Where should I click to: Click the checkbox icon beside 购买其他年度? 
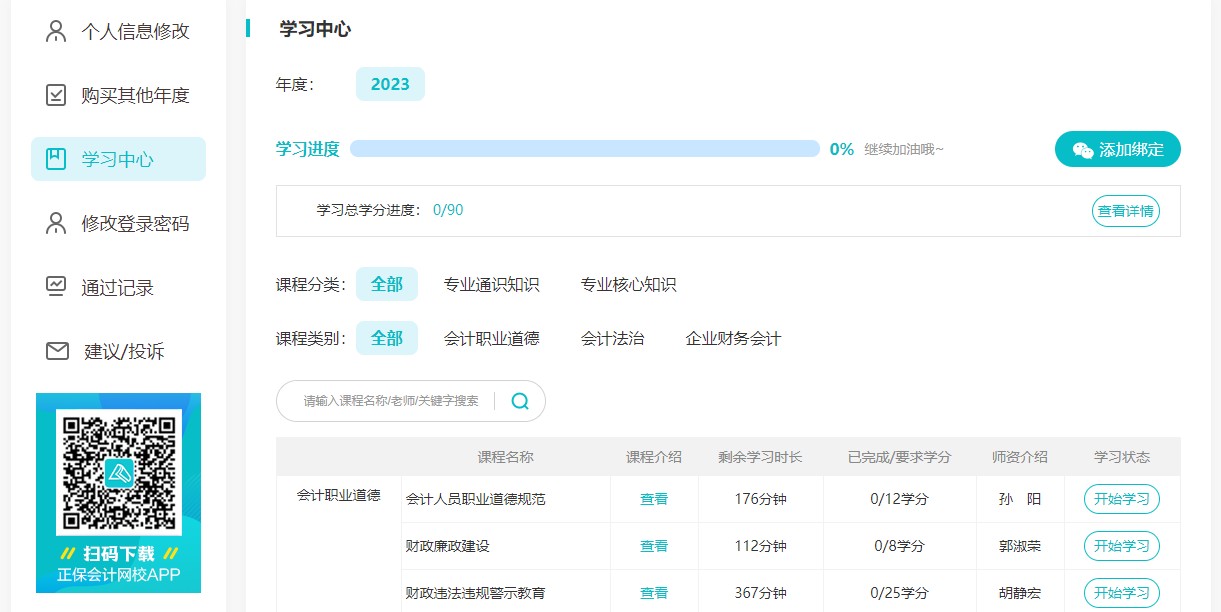click(56, 95)
